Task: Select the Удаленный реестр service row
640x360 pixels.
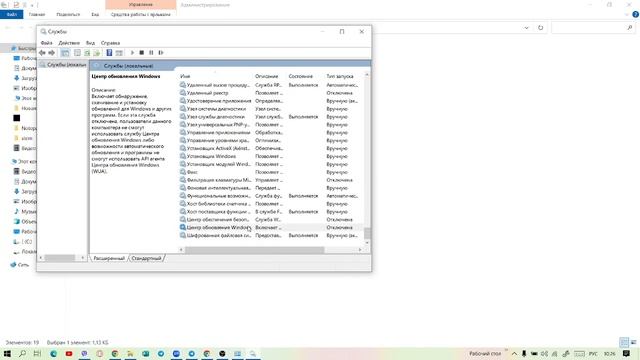Action: pyautogui.click(x=271, y=93)
